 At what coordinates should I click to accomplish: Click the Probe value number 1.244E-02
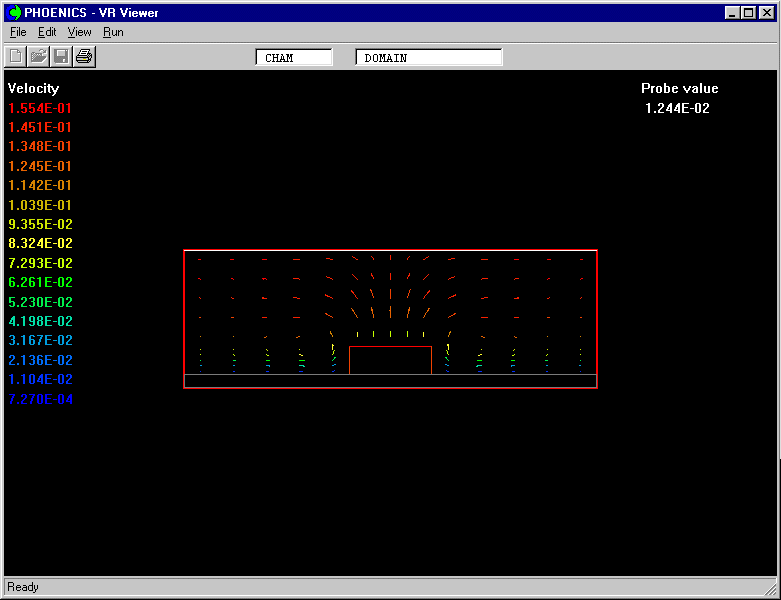(678, 108)
